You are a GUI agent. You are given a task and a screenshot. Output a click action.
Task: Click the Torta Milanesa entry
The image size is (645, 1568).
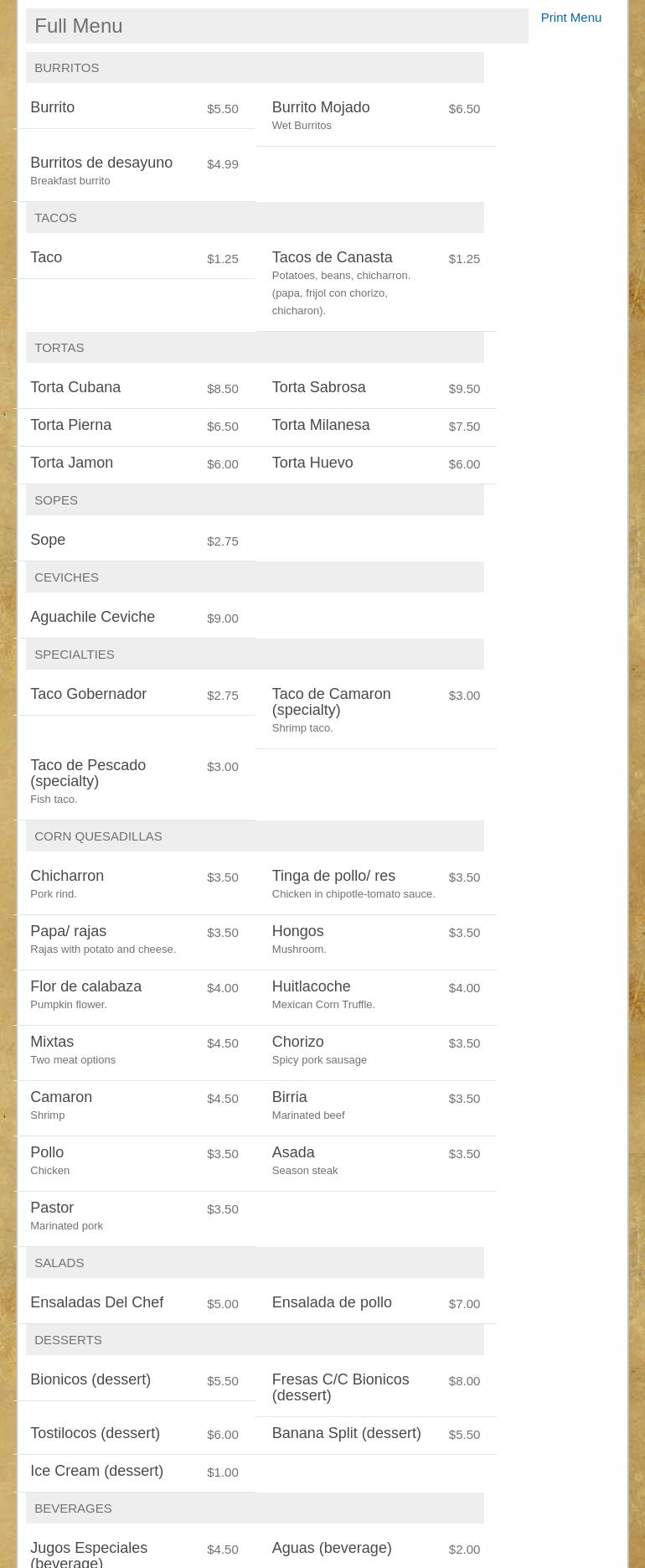[320, 426]
